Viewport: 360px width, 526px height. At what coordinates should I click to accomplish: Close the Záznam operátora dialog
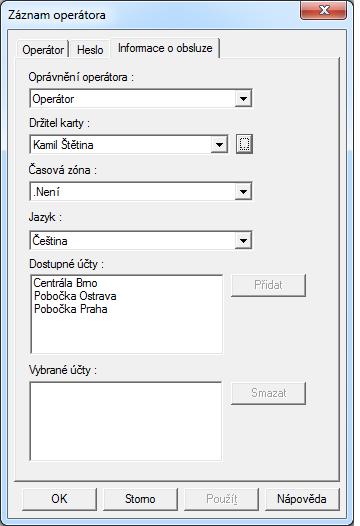323,10
